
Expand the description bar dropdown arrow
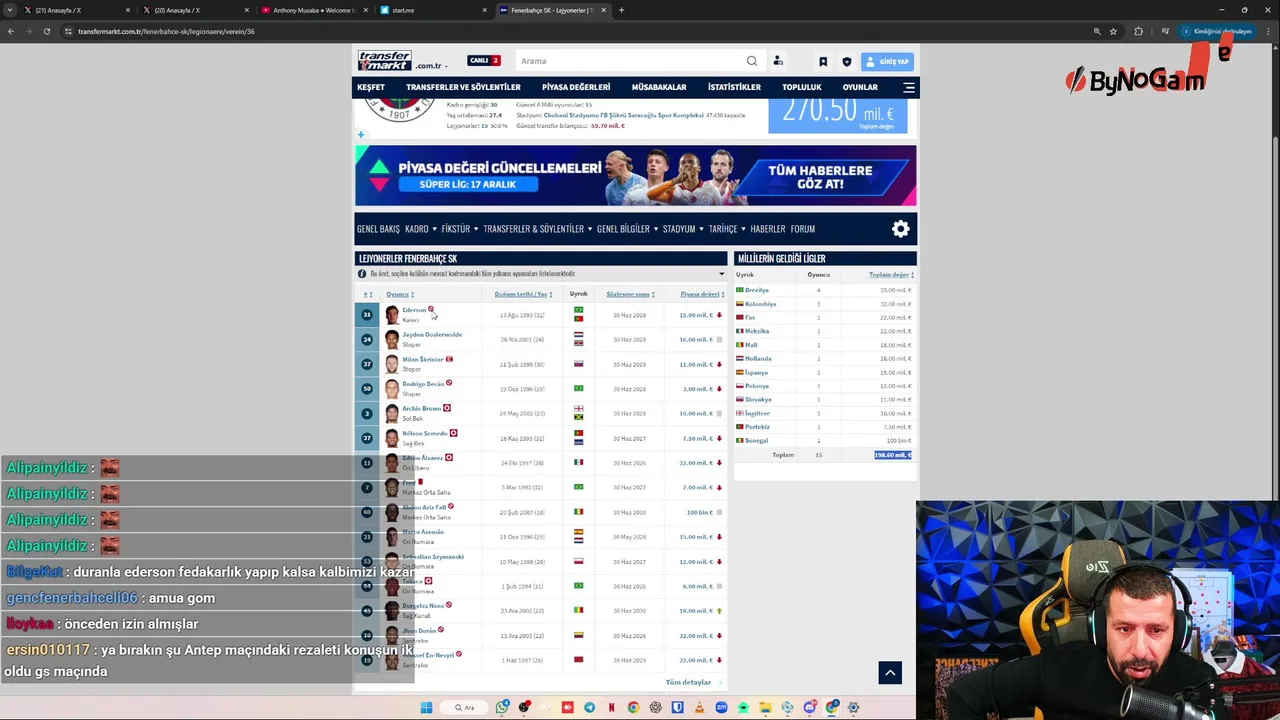(721, 274)
